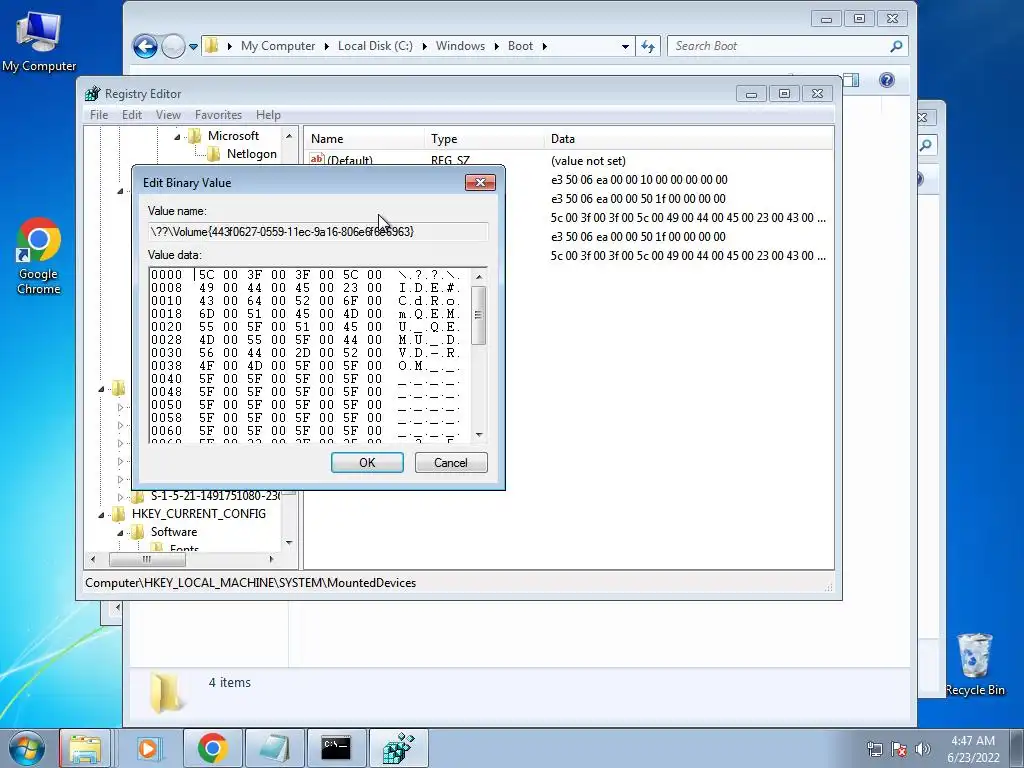Screen dimensions: 1024x768
Task: Open My Computer desktop icon
Action: click(x=39, y=40)
